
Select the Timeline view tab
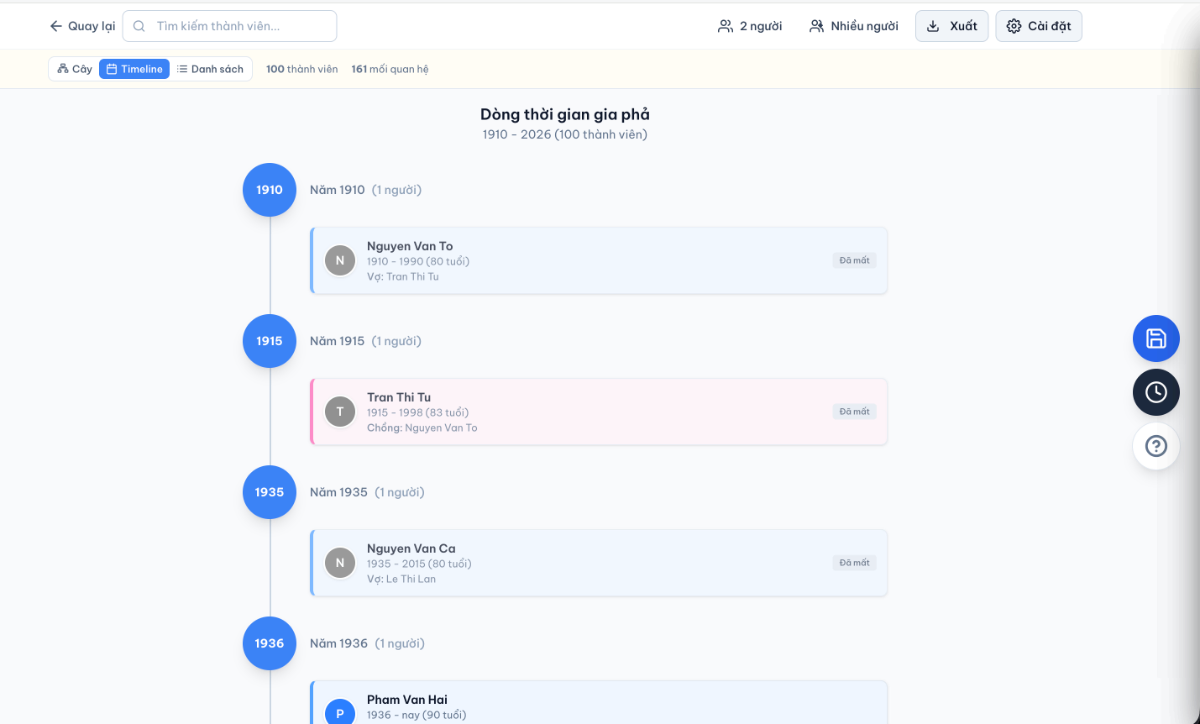(134, 69)
